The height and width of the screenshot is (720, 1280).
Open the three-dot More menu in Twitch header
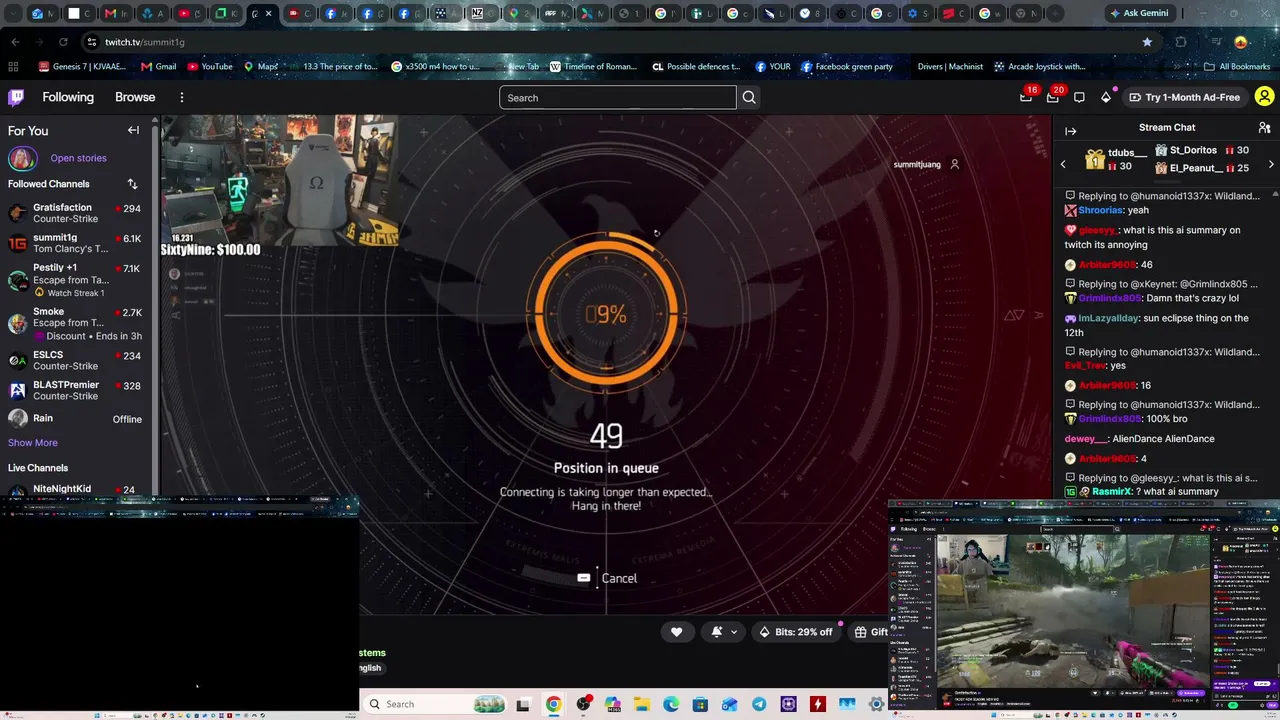click(182, 97)
